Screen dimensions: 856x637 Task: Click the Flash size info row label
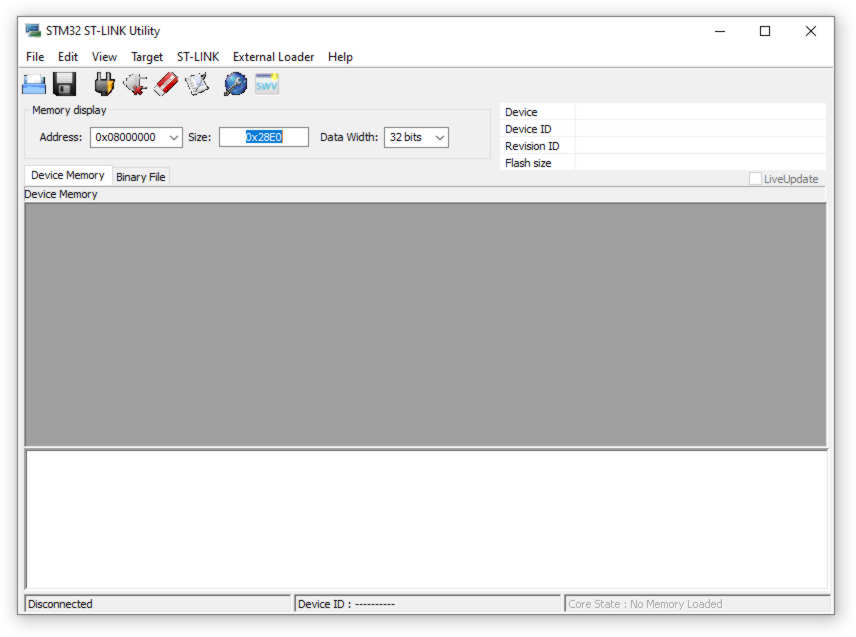tap(528, 163)
